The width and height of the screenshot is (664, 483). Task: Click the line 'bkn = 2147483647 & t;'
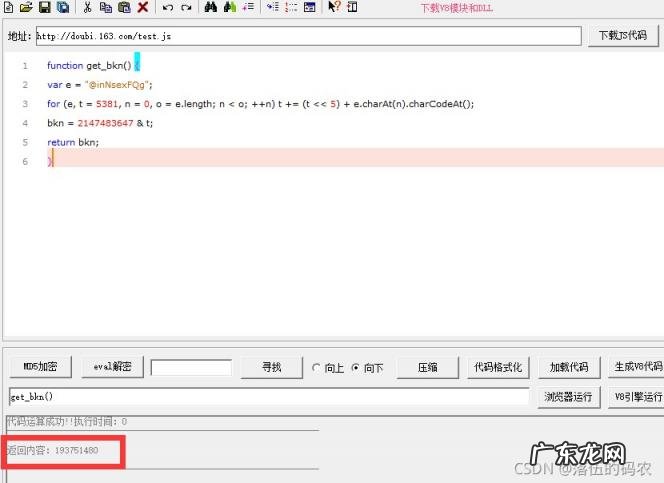tap(100, 123)
